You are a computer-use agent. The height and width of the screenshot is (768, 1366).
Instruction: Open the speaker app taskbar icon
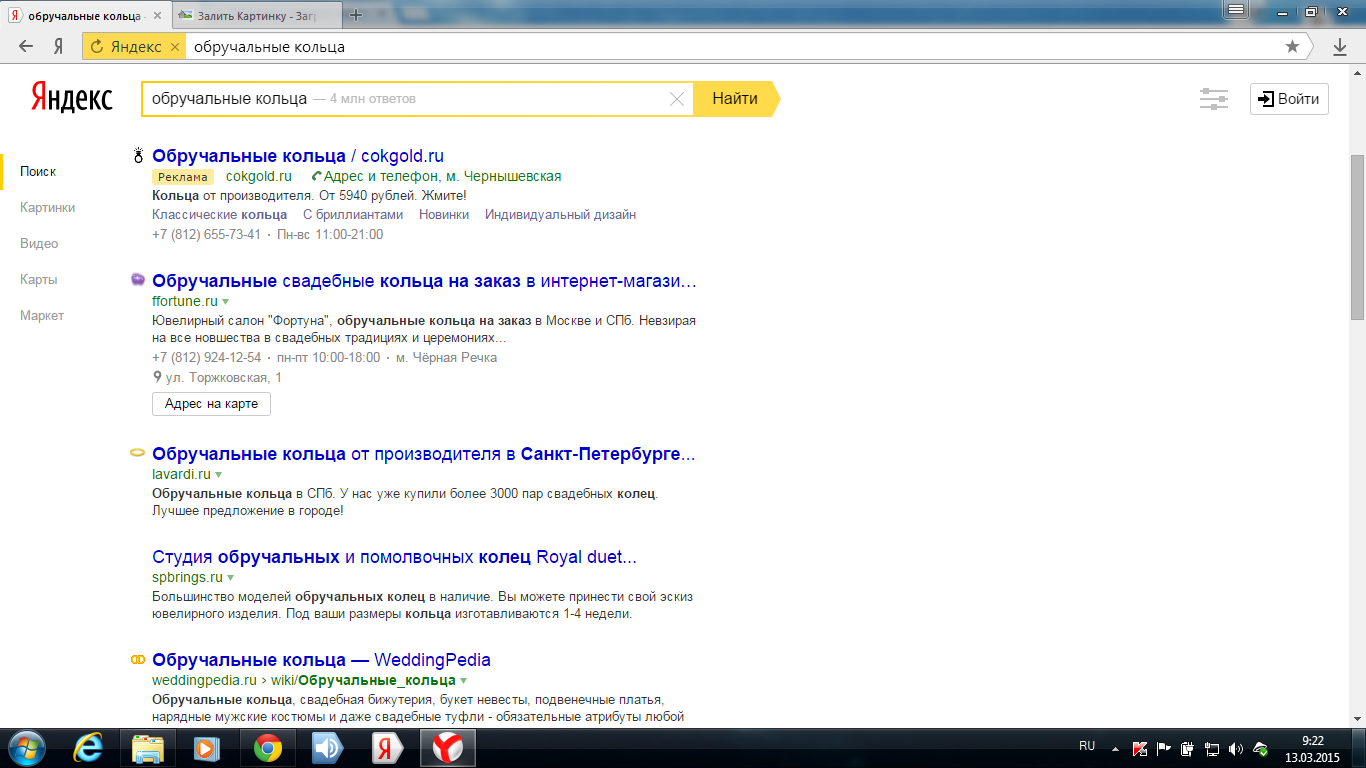point(327,748)
